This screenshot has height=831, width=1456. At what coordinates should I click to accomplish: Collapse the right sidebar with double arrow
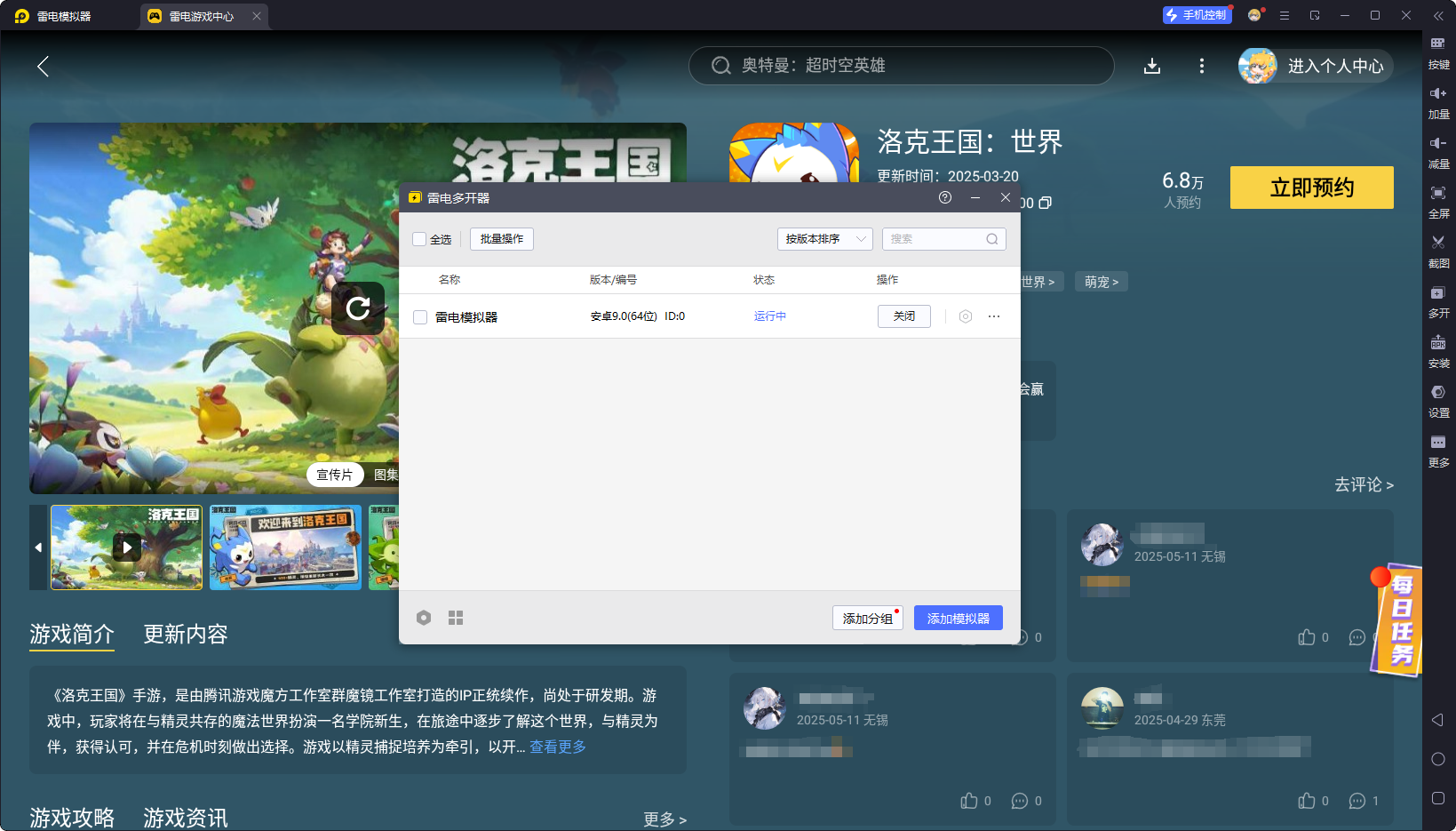tap(1438, 15)
